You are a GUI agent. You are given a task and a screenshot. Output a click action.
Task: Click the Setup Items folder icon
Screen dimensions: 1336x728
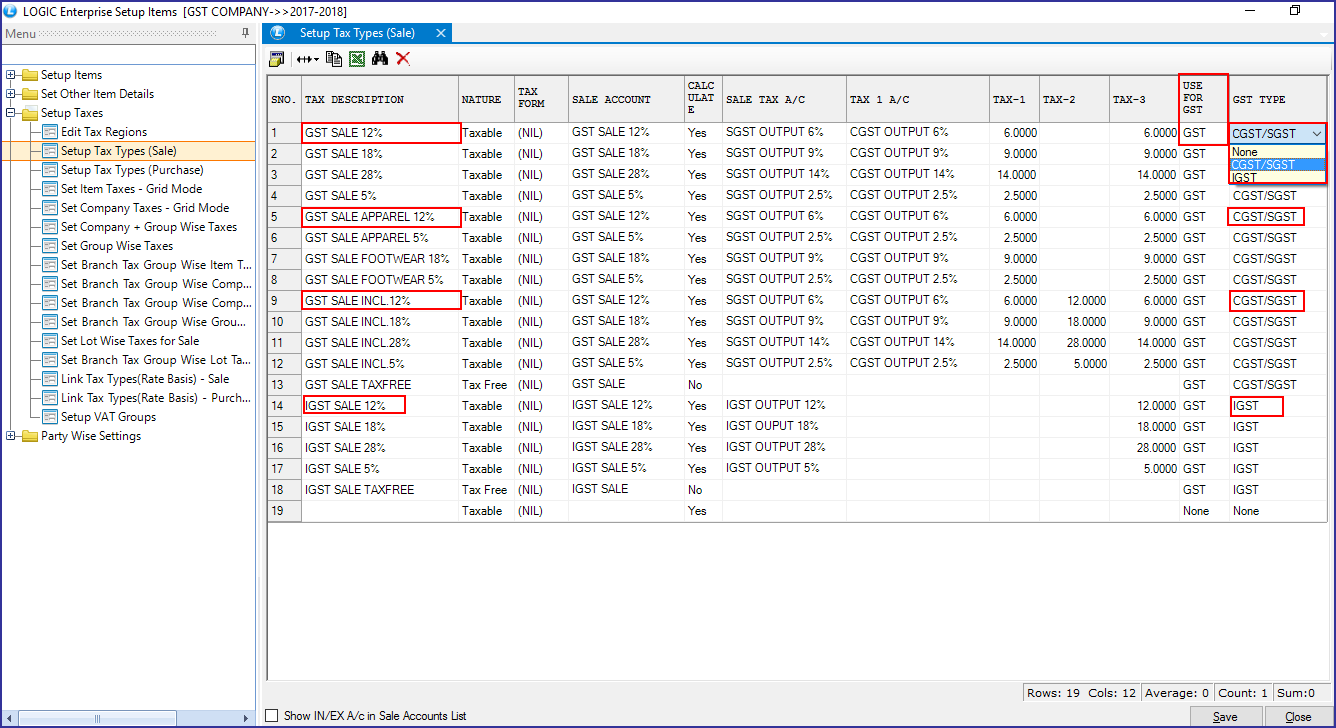(x=29, y=75)
